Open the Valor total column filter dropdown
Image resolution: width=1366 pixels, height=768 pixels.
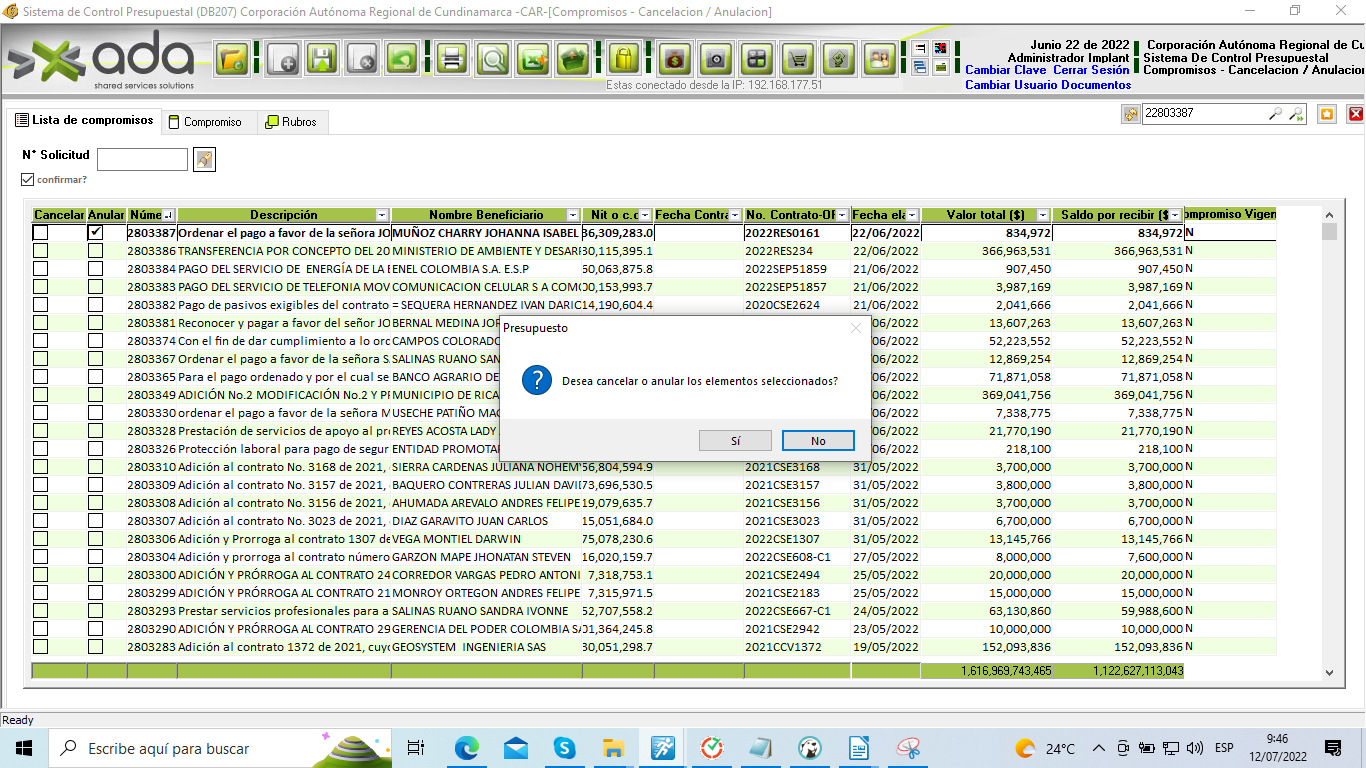pyautogui.click(x=1043, y=215)
